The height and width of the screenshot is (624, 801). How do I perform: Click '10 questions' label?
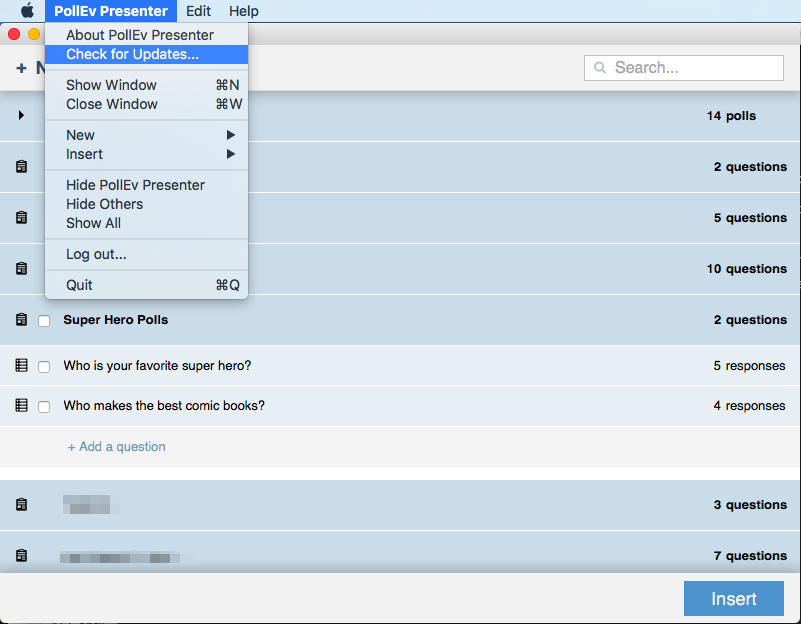746,269
